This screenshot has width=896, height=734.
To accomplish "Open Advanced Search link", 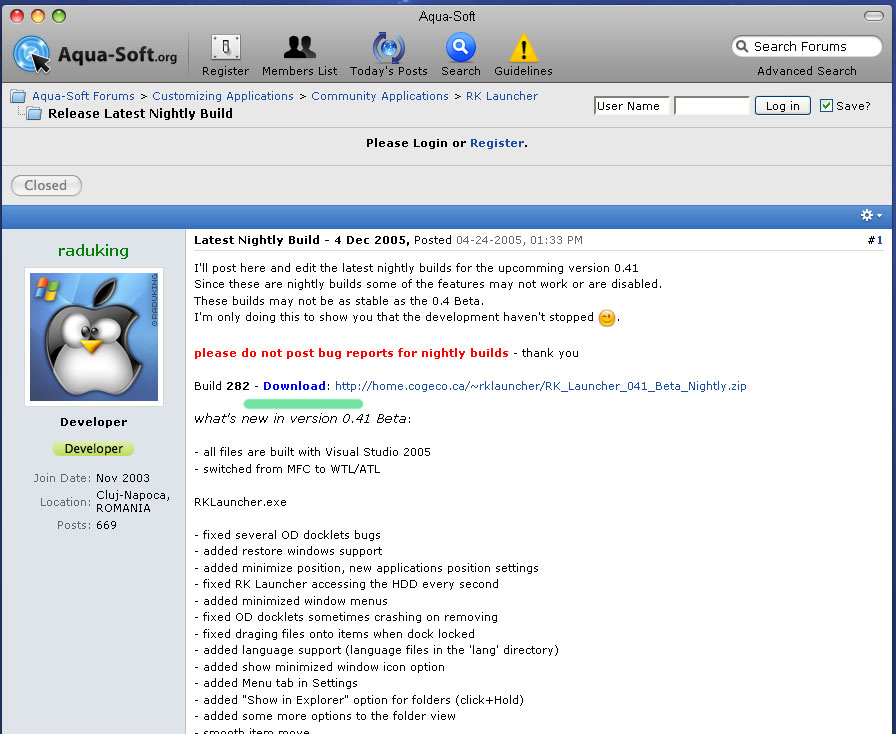I will pos(806,71).
